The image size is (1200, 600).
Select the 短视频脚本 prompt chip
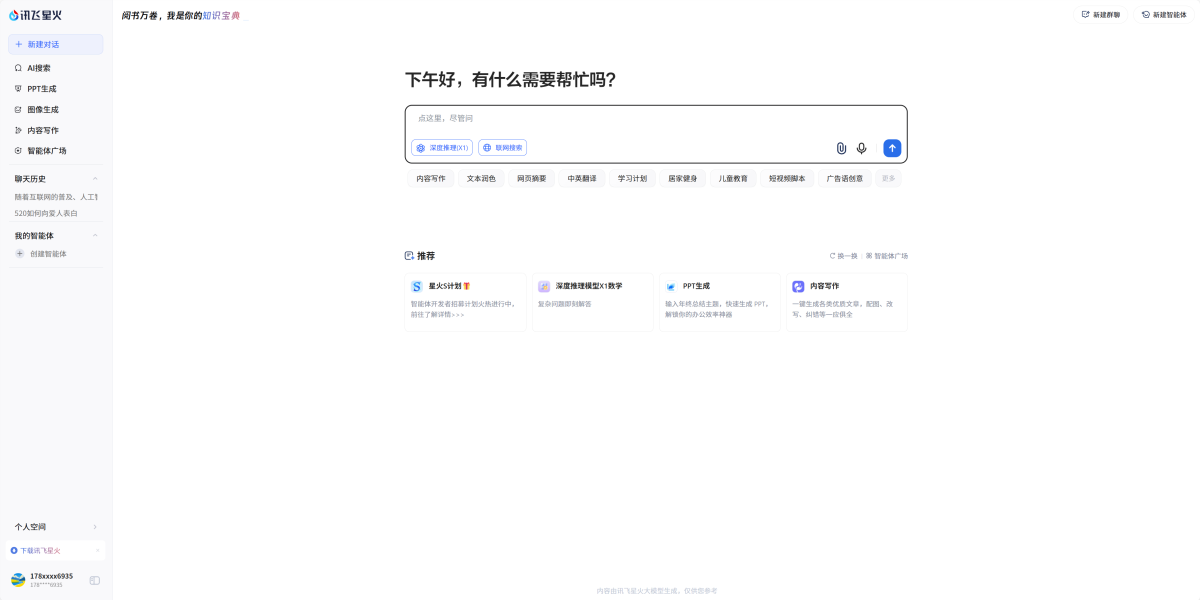[x=787, y=179]
